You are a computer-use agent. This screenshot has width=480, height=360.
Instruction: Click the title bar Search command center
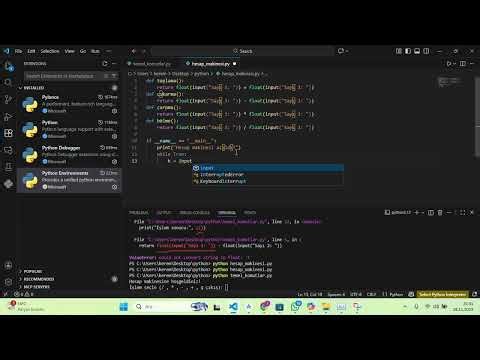point(242,51)
